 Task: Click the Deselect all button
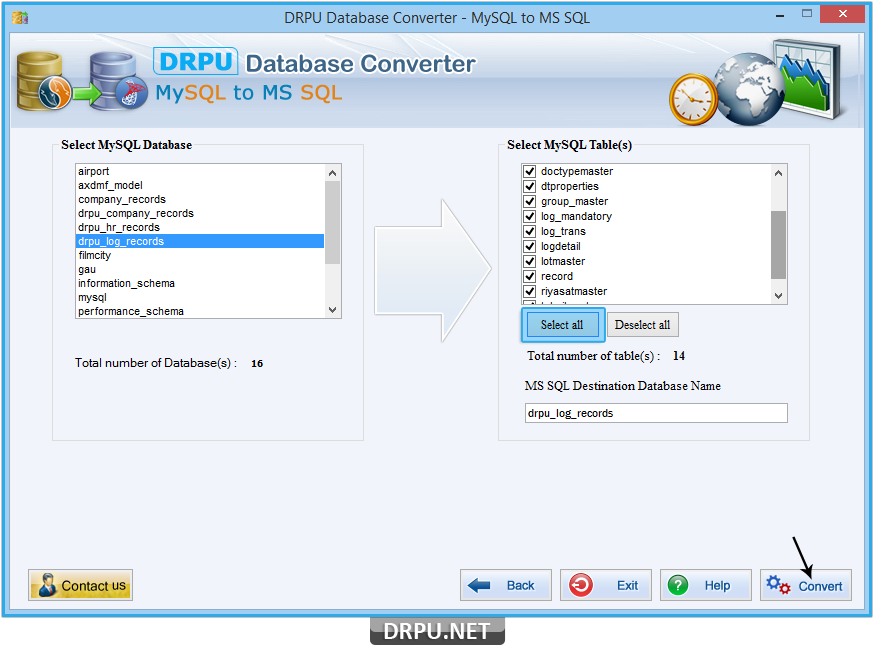643,325
